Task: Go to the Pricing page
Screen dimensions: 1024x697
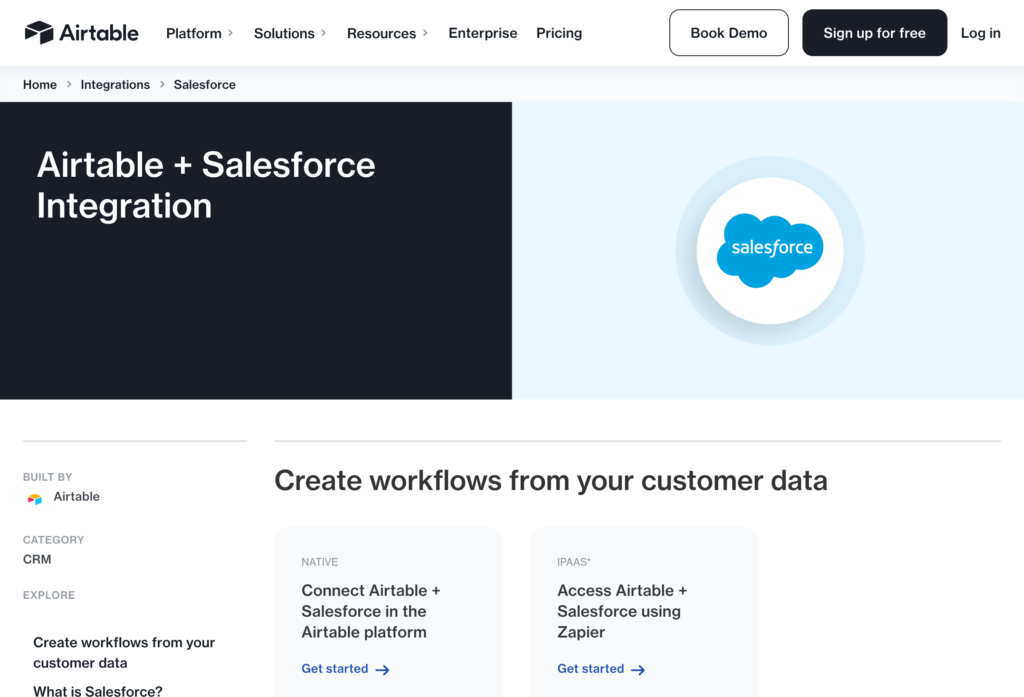Action: pyautogui.click(x=559, y=33)
